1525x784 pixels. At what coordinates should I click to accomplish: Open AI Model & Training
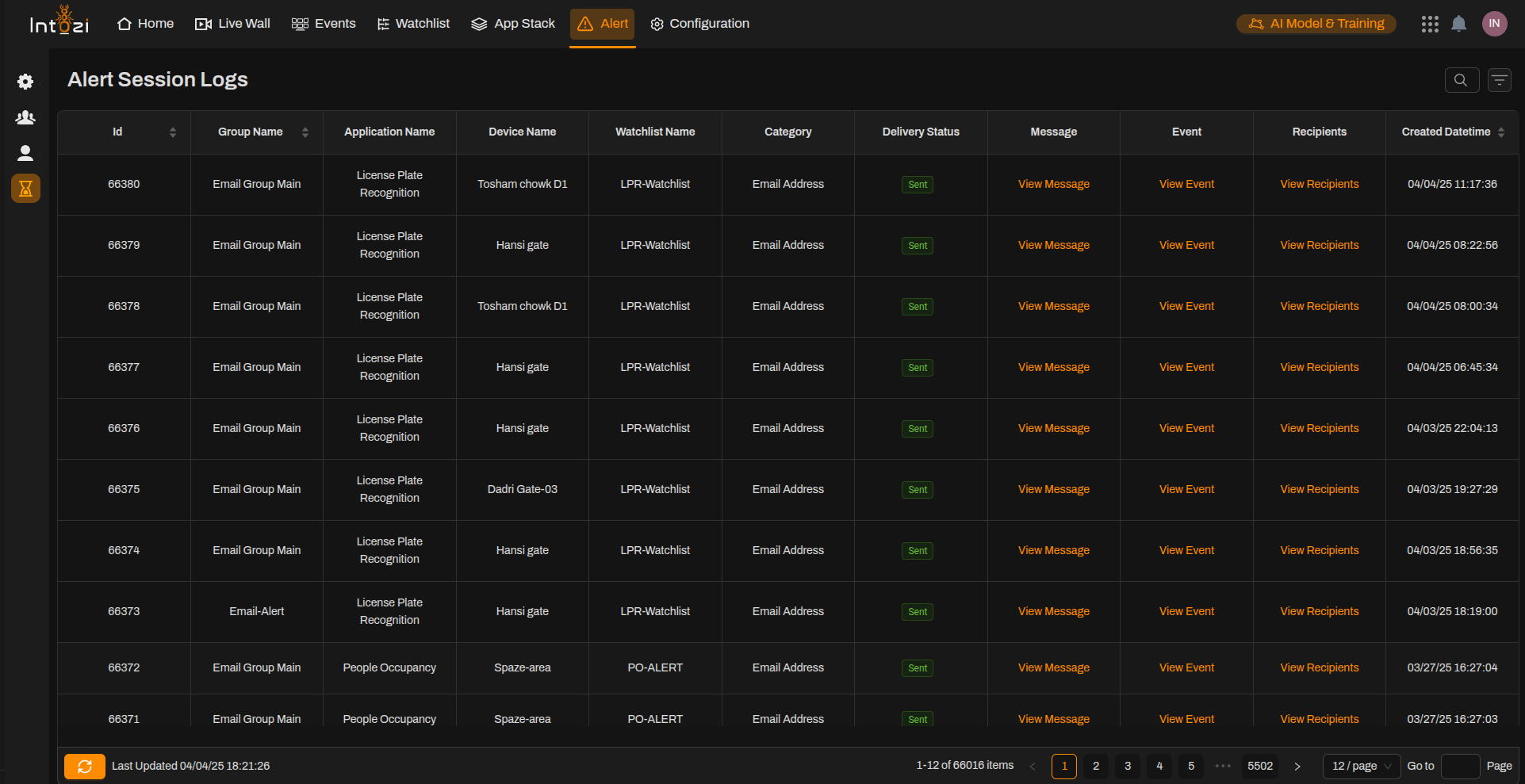click(1315, 24)
